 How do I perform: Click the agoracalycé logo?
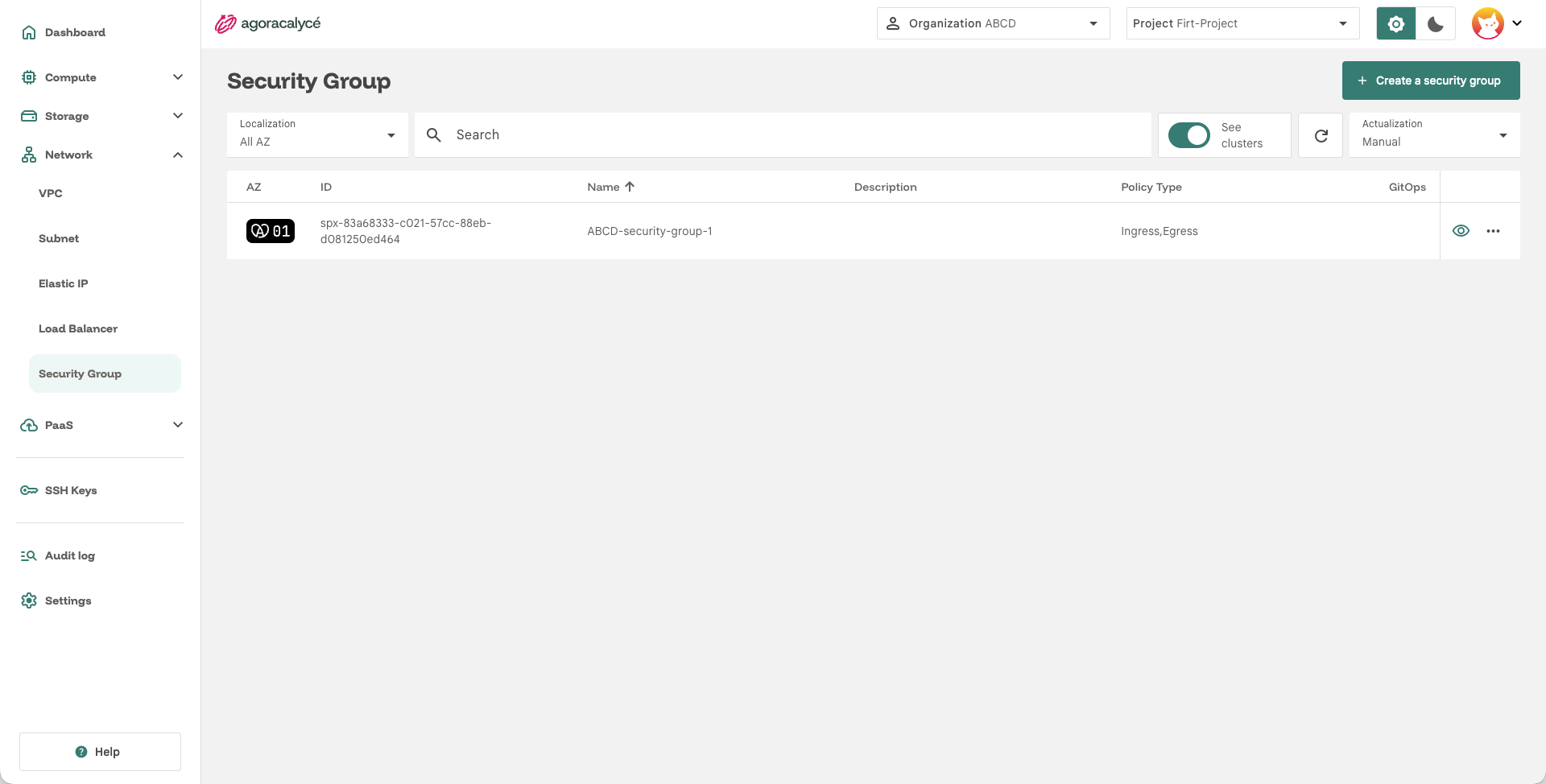click(x=267, y=23)
